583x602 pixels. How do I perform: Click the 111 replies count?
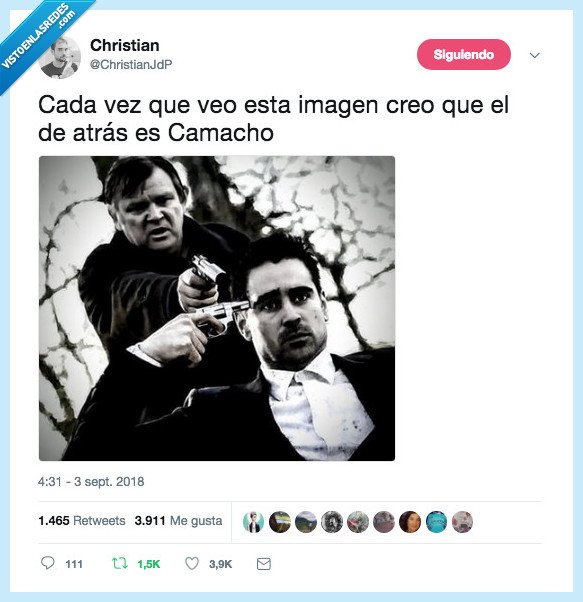(74, 564)
